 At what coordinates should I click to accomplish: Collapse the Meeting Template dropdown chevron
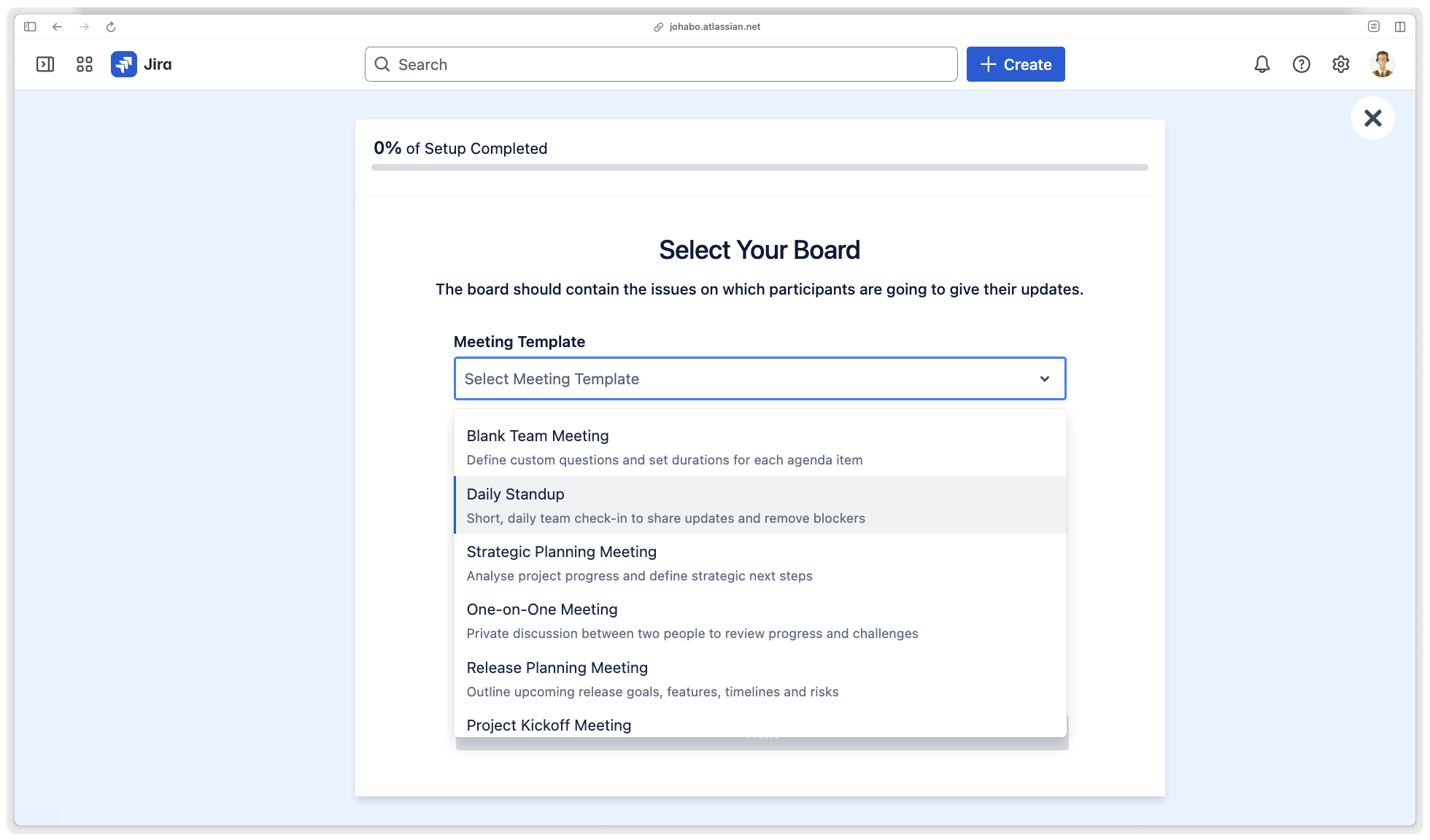[1044, 379]
